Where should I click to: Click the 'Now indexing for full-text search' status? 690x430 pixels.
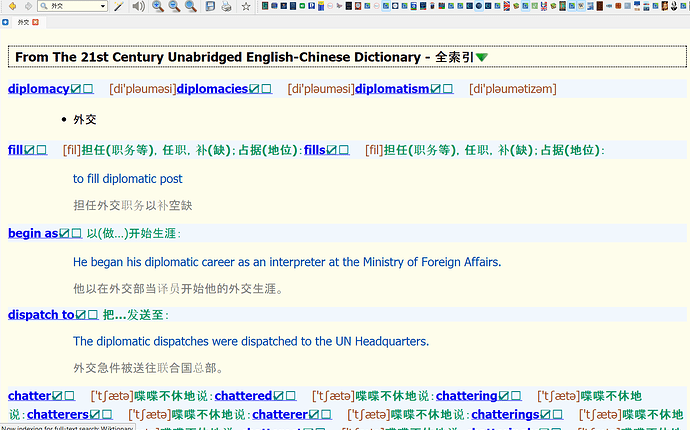67,427
